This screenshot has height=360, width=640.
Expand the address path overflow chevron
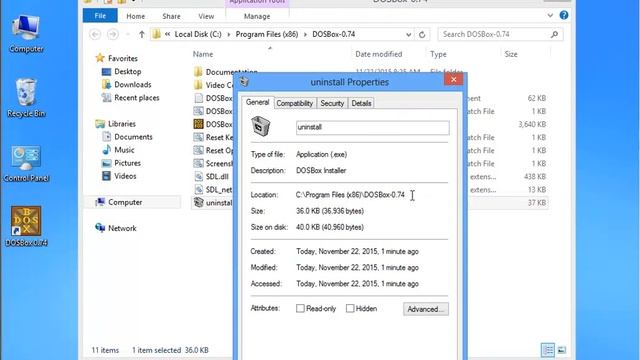point(167,34)
